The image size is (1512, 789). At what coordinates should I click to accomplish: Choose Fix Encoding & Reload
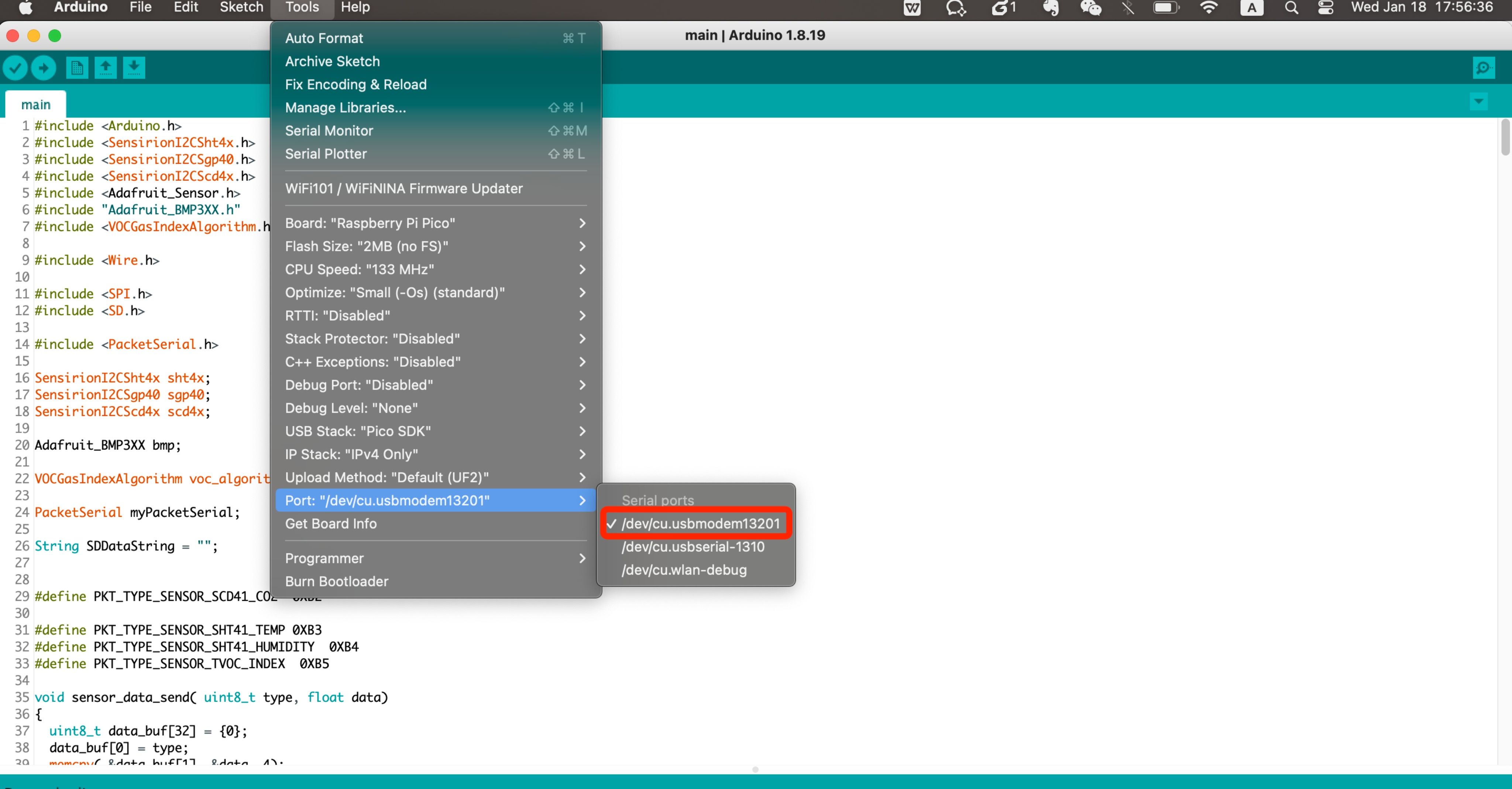(x=436, y=85)
